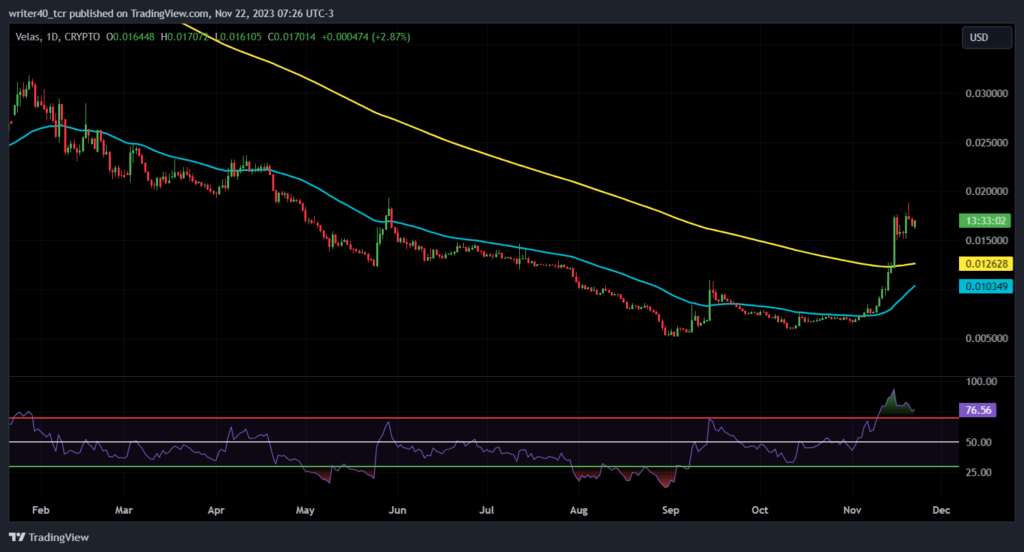
Task: Select the Velas, 1D, CRYPTO symbol label
Action: point(57,37)
